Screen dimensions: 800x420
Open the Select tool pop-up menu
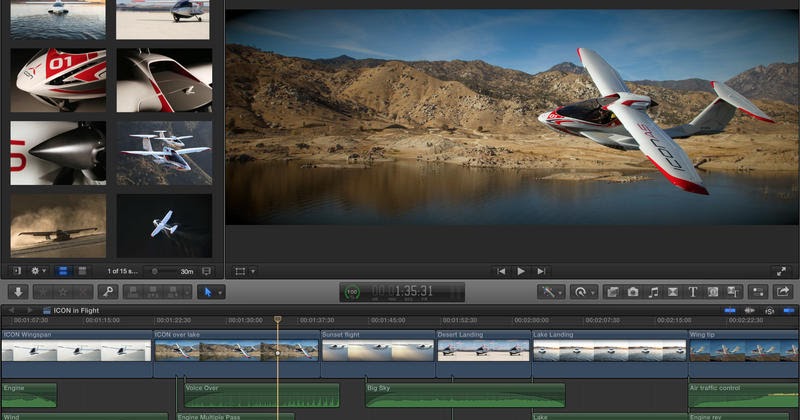211,292
